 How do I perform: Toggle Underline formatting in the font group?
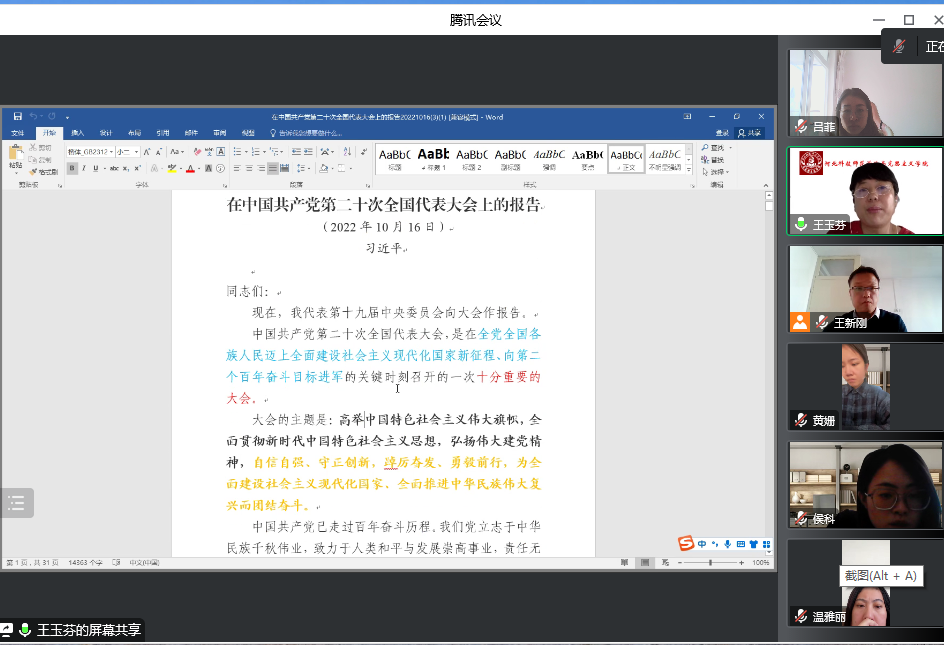95,168
